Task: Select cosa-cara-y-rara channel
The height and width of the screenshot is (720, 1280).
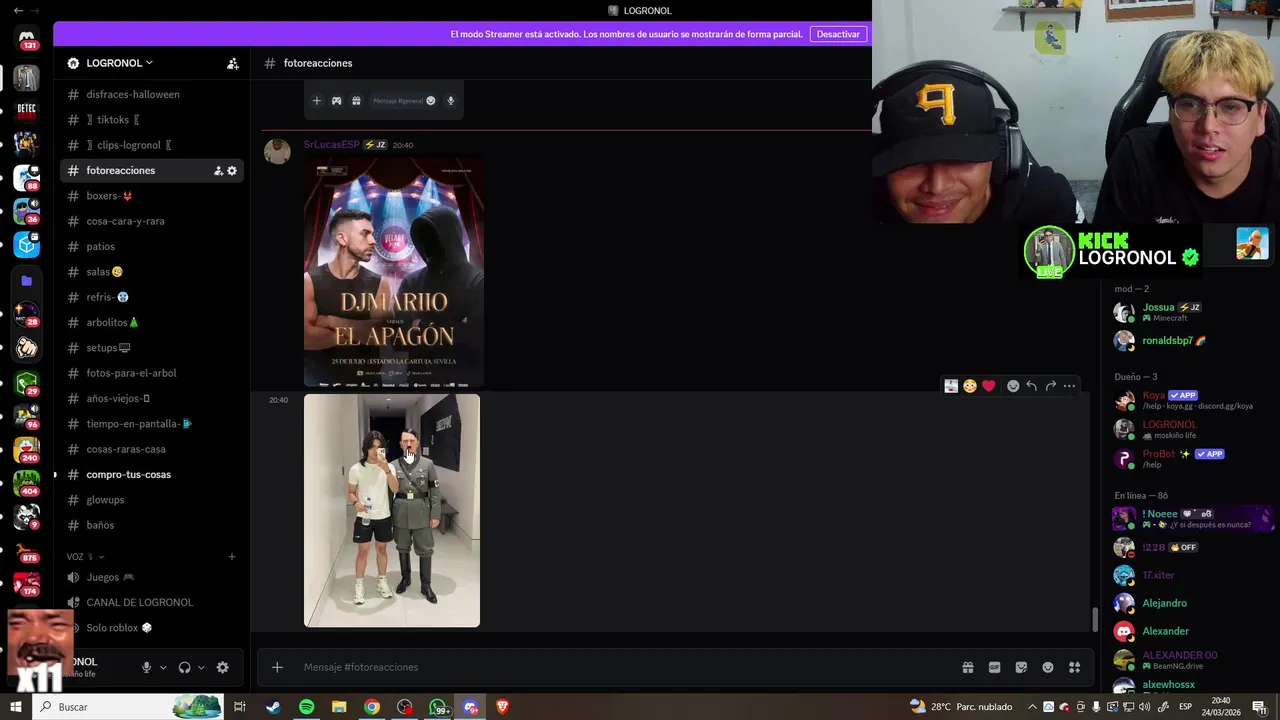Action: point(152,221)
